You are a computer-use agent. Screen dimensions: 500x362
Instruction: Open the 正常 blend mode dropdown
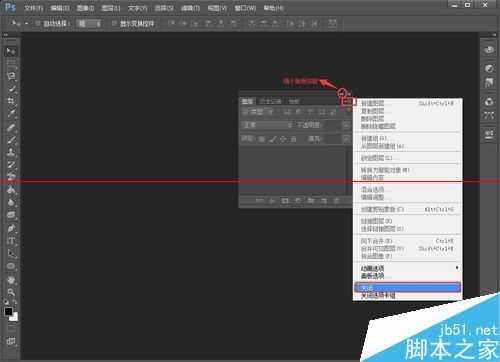click(267, 125)
